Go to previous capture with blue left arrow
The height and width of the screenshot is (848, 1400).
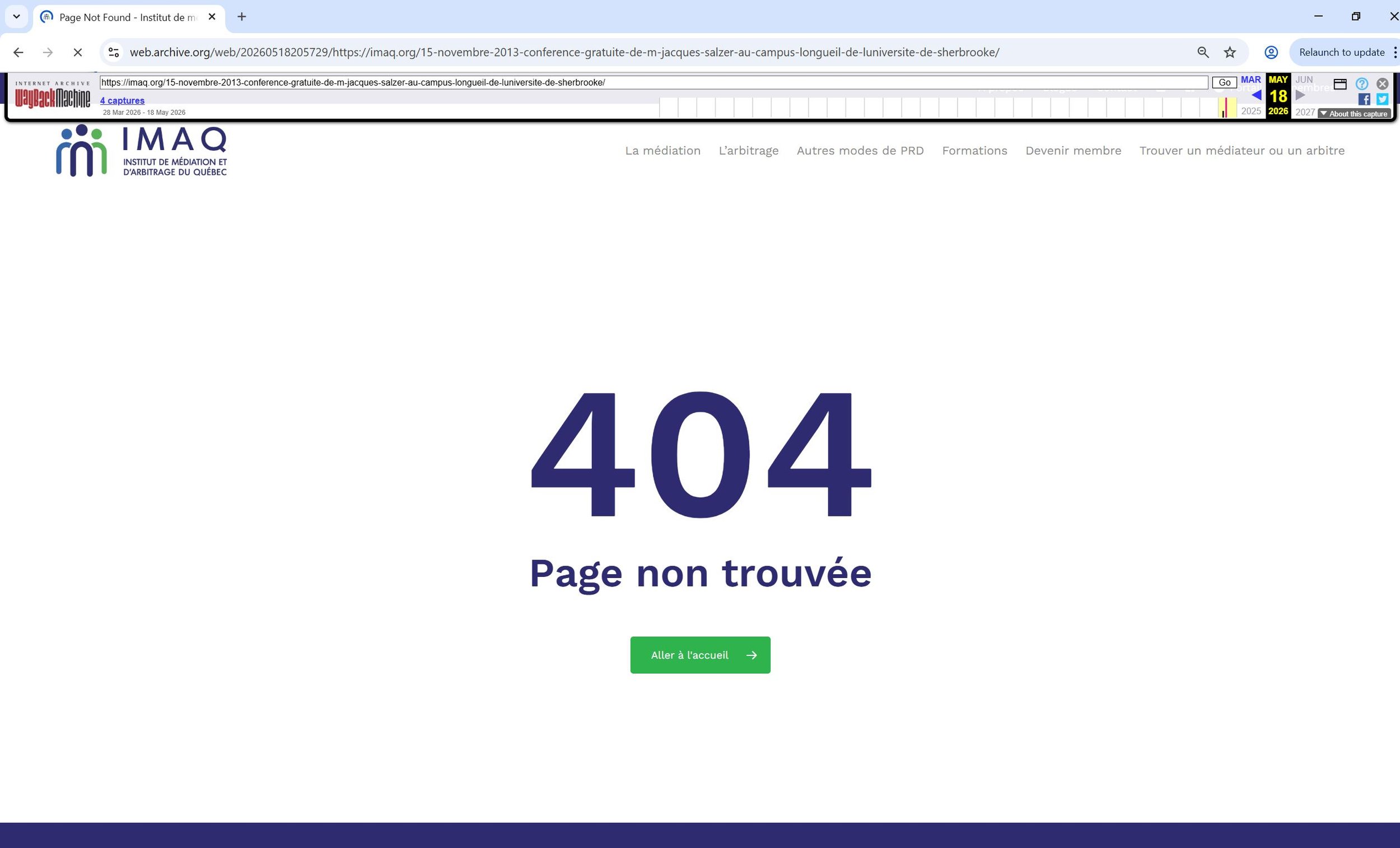point(1256,95)
